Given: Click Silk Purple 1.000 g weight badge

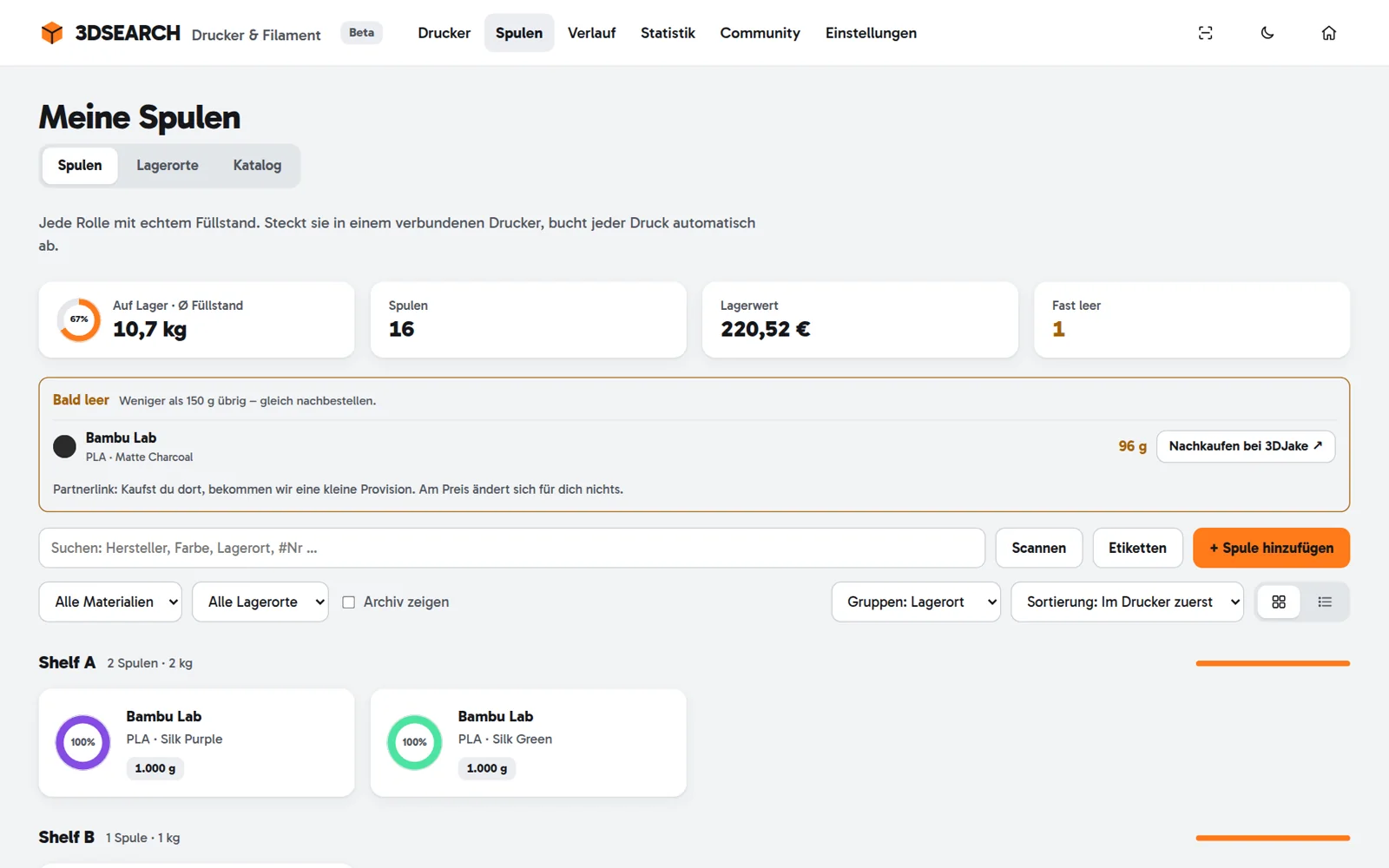Looking at the screenshot, I should [155, 768].
